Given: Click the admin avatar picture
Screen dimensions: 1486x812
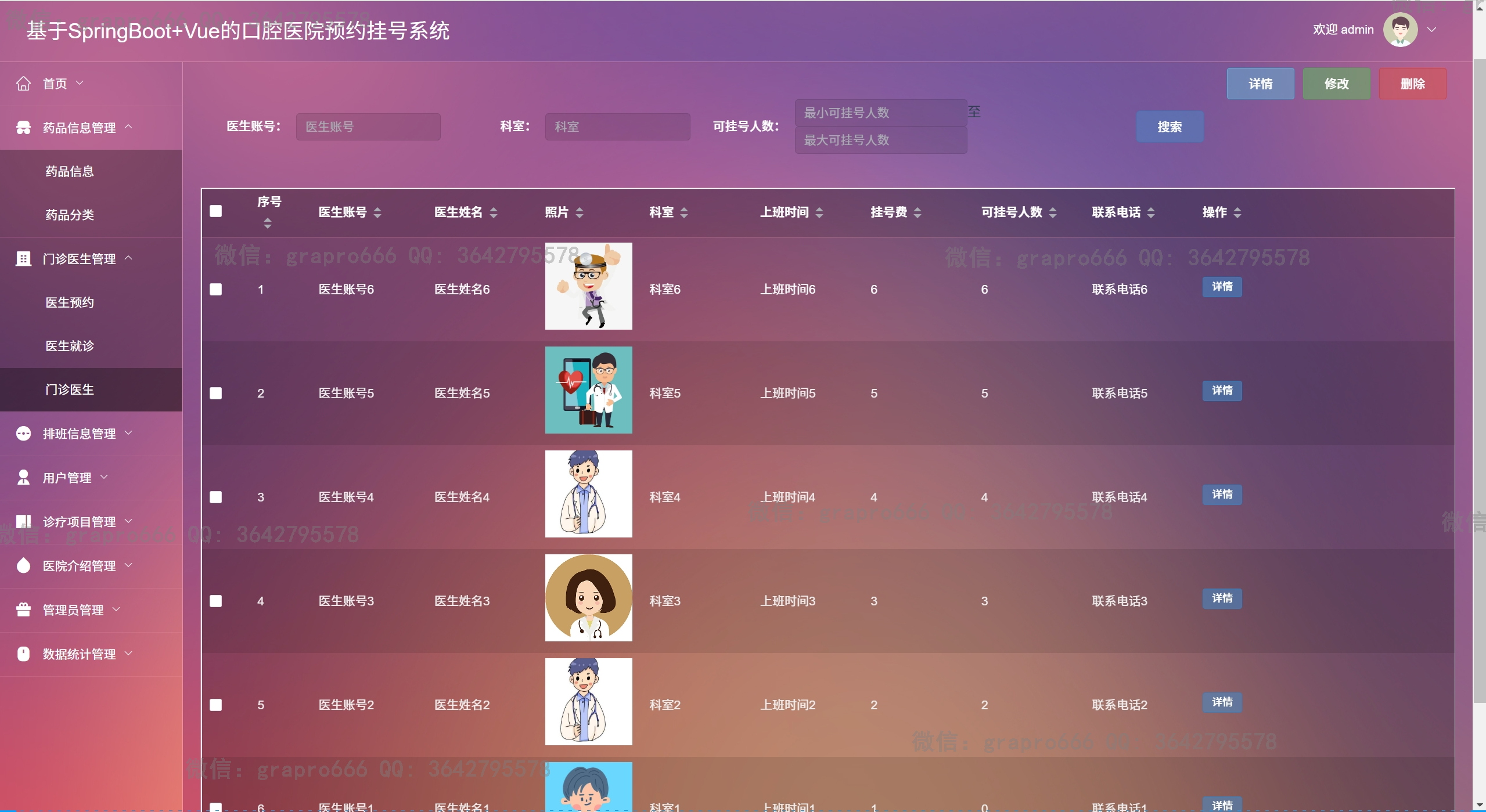Looking at the screenshot, I should tap(1399, 30).
